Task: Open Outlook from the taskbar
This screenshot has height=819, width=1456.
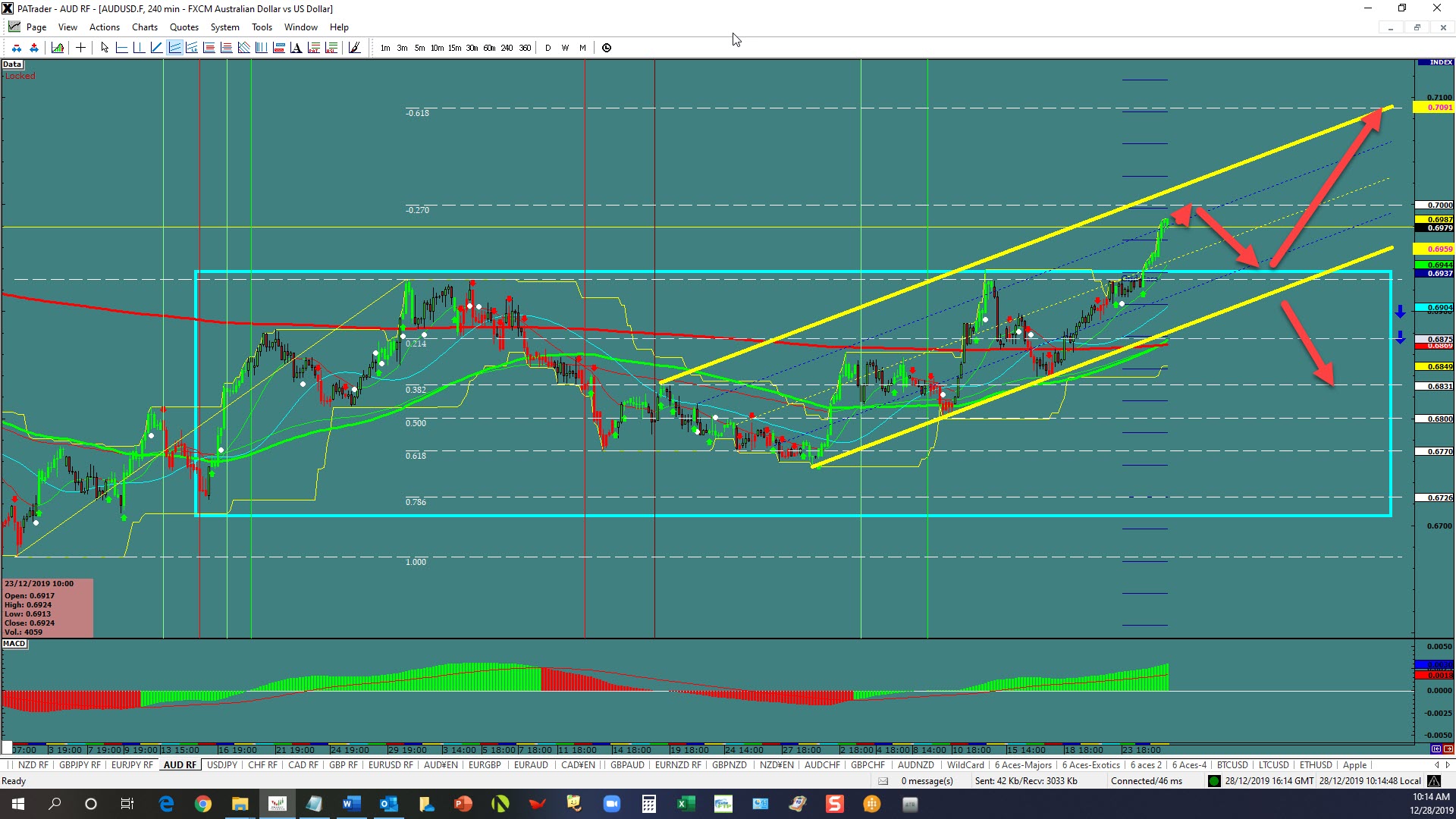Action: [389, 804]
